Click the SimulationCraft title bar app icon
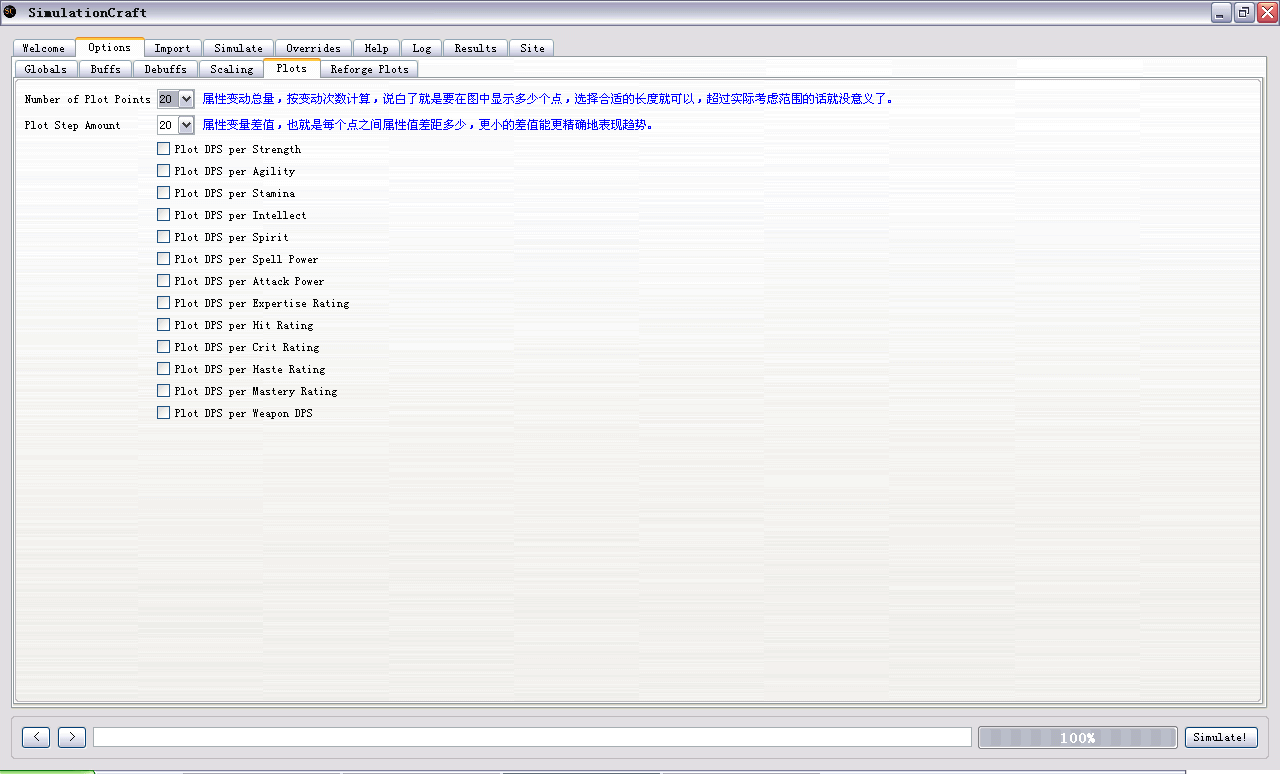This screenshot has height=774, width=1280. pos(10,12)
